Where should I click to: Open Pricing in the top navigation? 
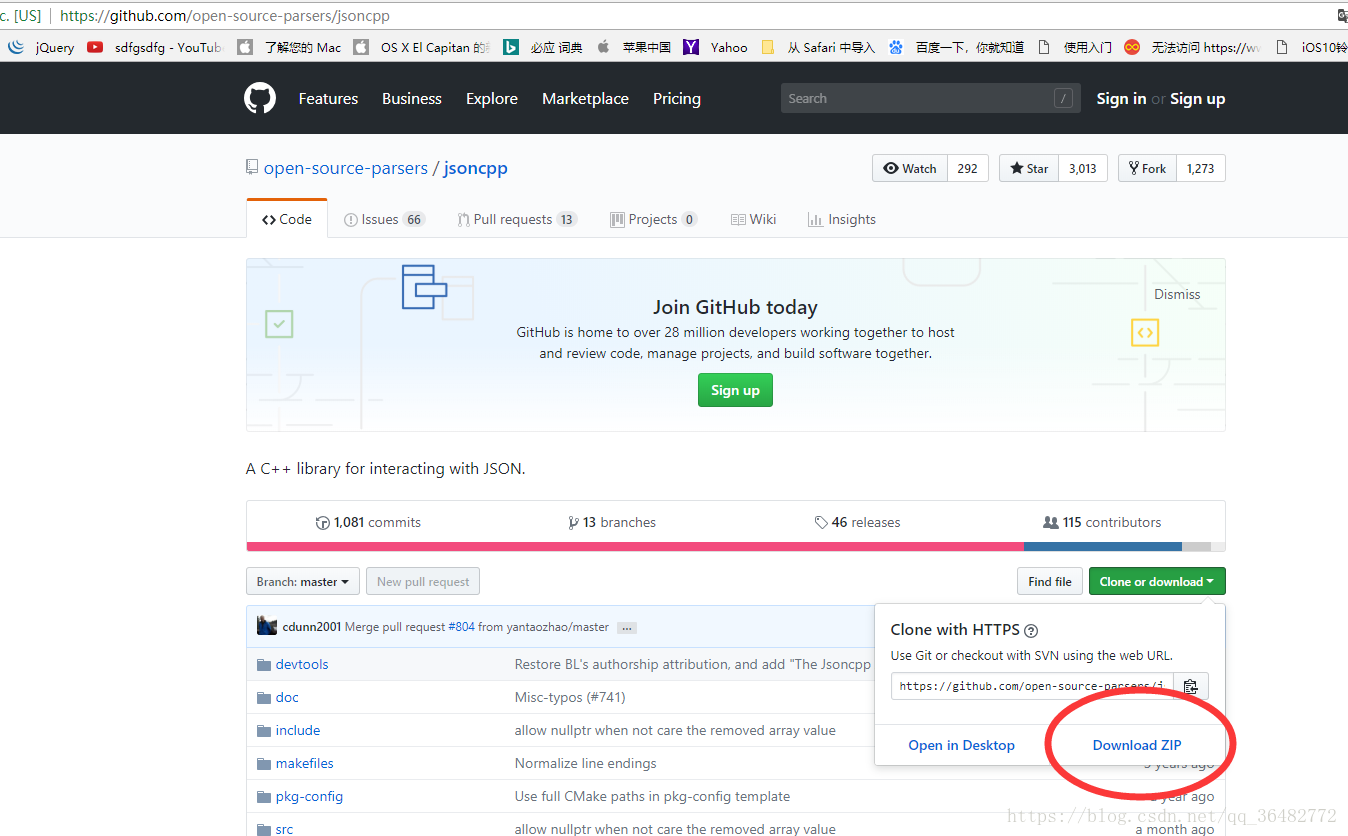(x=677, y=98)
